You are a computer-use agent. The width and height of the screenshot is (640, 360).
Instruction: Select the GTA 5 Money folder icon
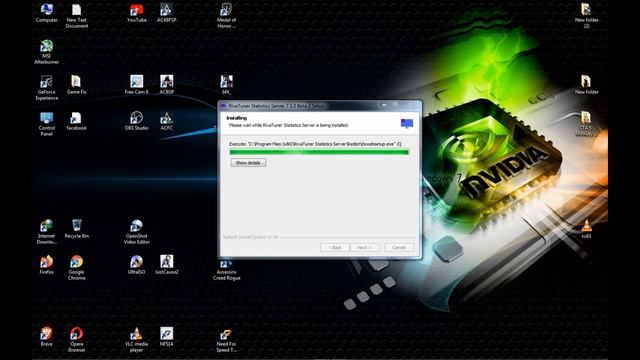pos(586,124)
